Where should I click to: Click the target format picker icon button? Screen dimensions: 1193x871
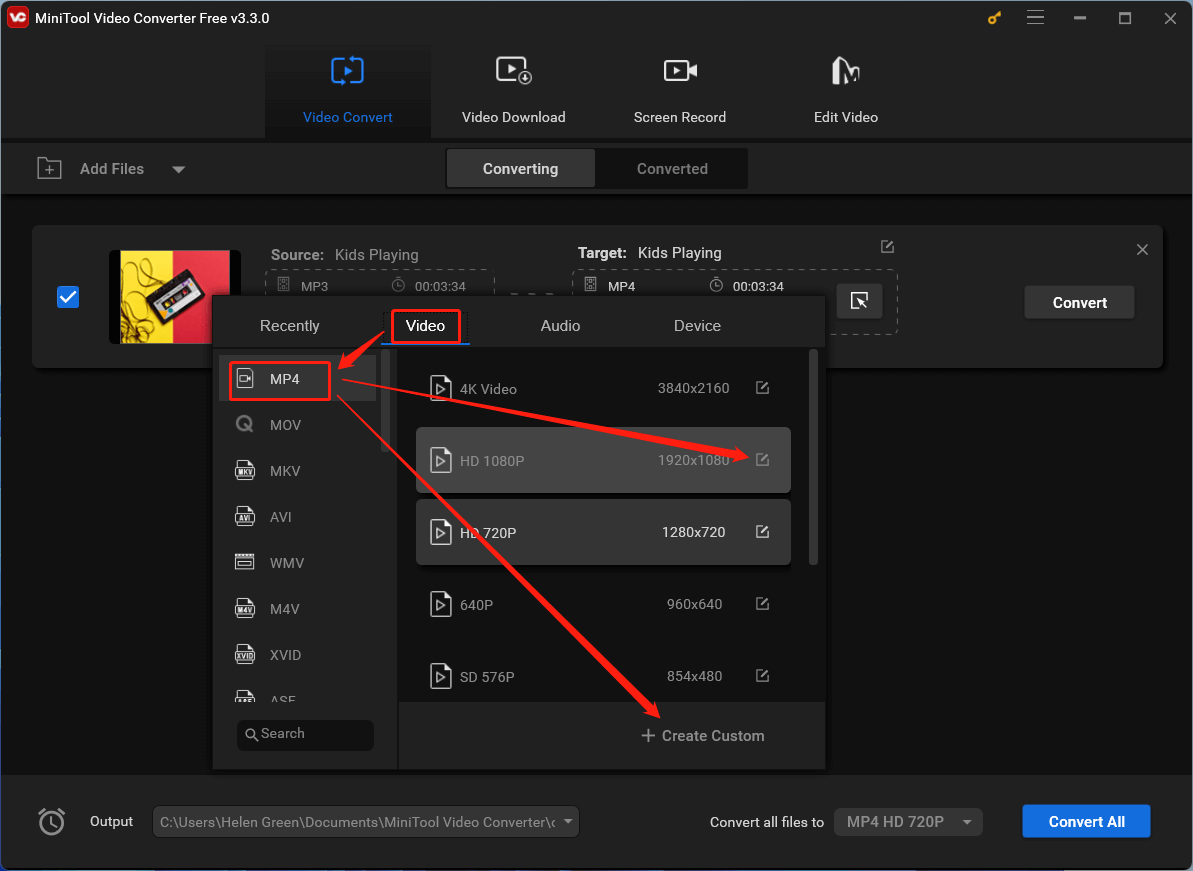tap(859, 301)
